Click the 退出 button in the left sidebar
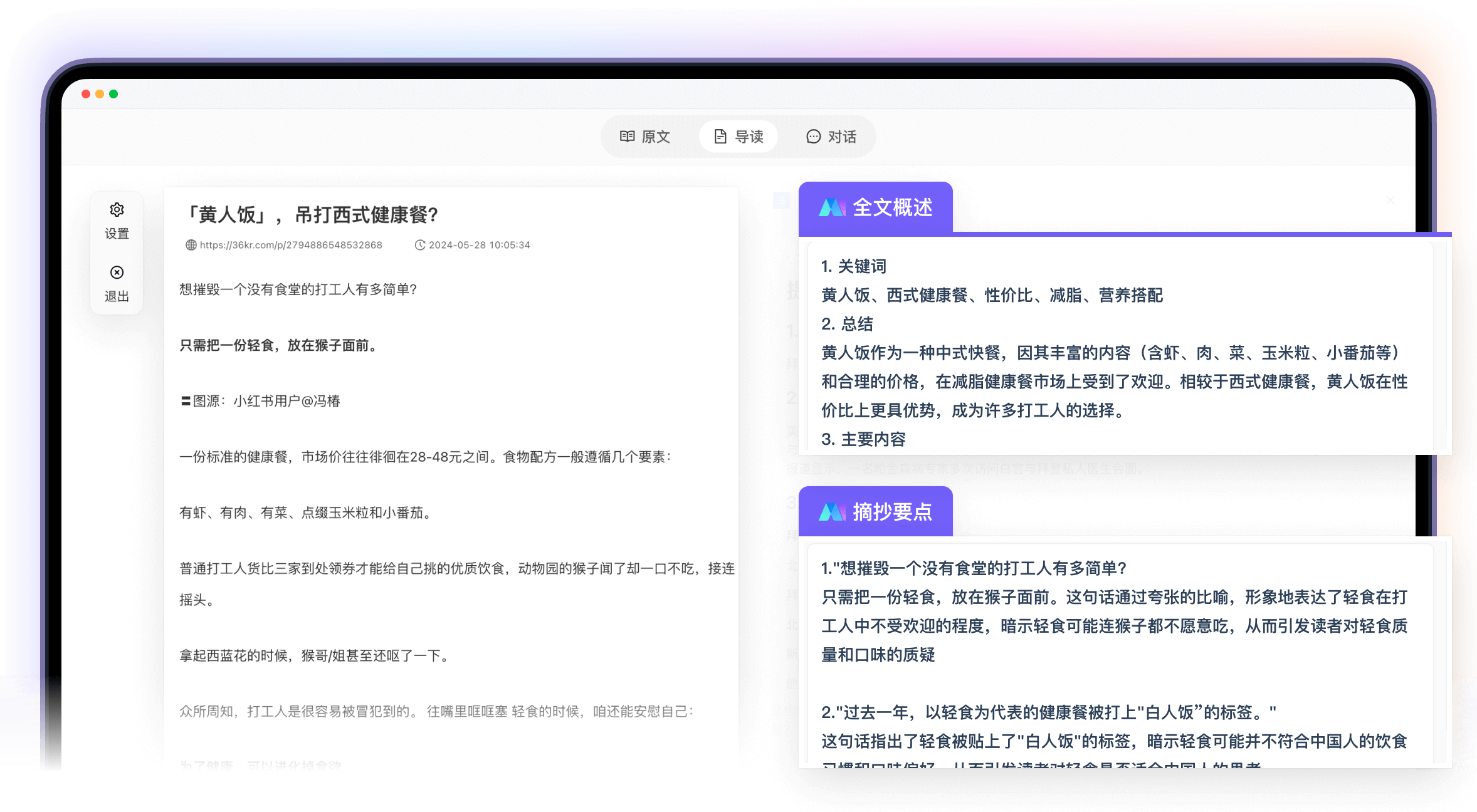Viewport: 1477px width, 812px height. [117, 285]
